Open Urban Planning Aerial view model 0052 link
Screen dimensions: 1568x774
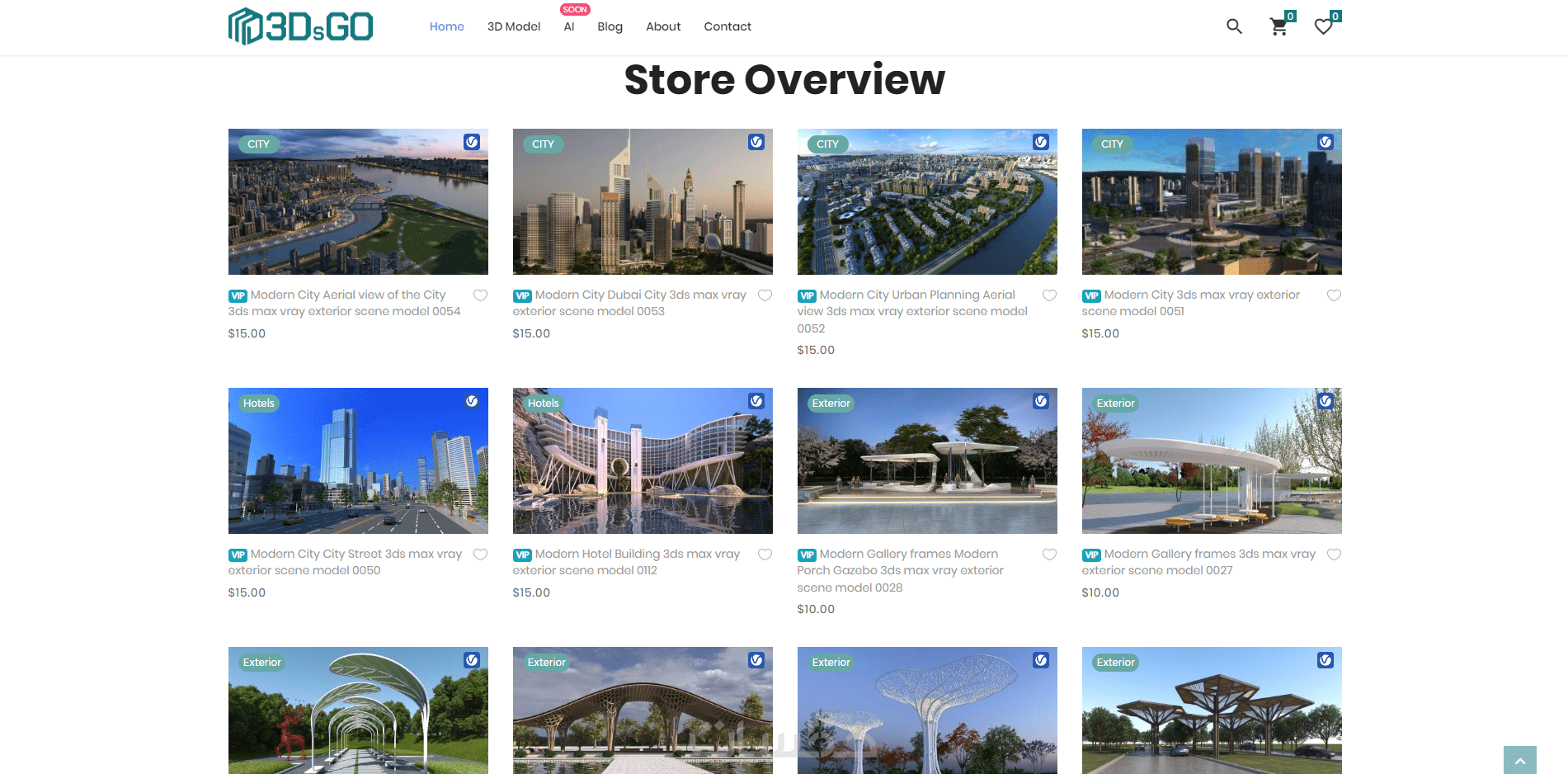pyautogui.click(x=912, y=311)
